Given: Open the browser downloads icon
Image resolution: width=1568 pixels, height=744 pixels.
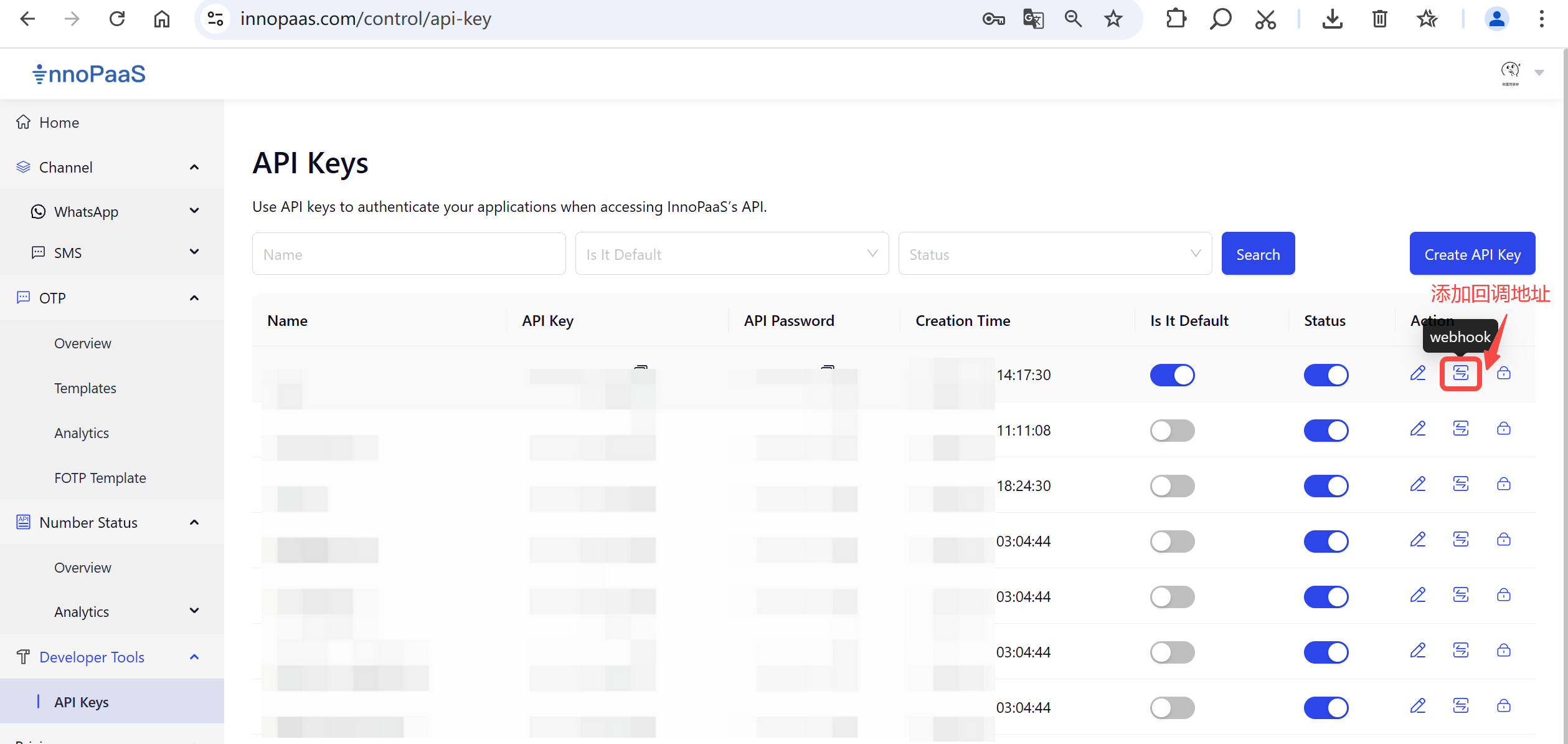Looking at the screenshot, I should [1332, 19].
